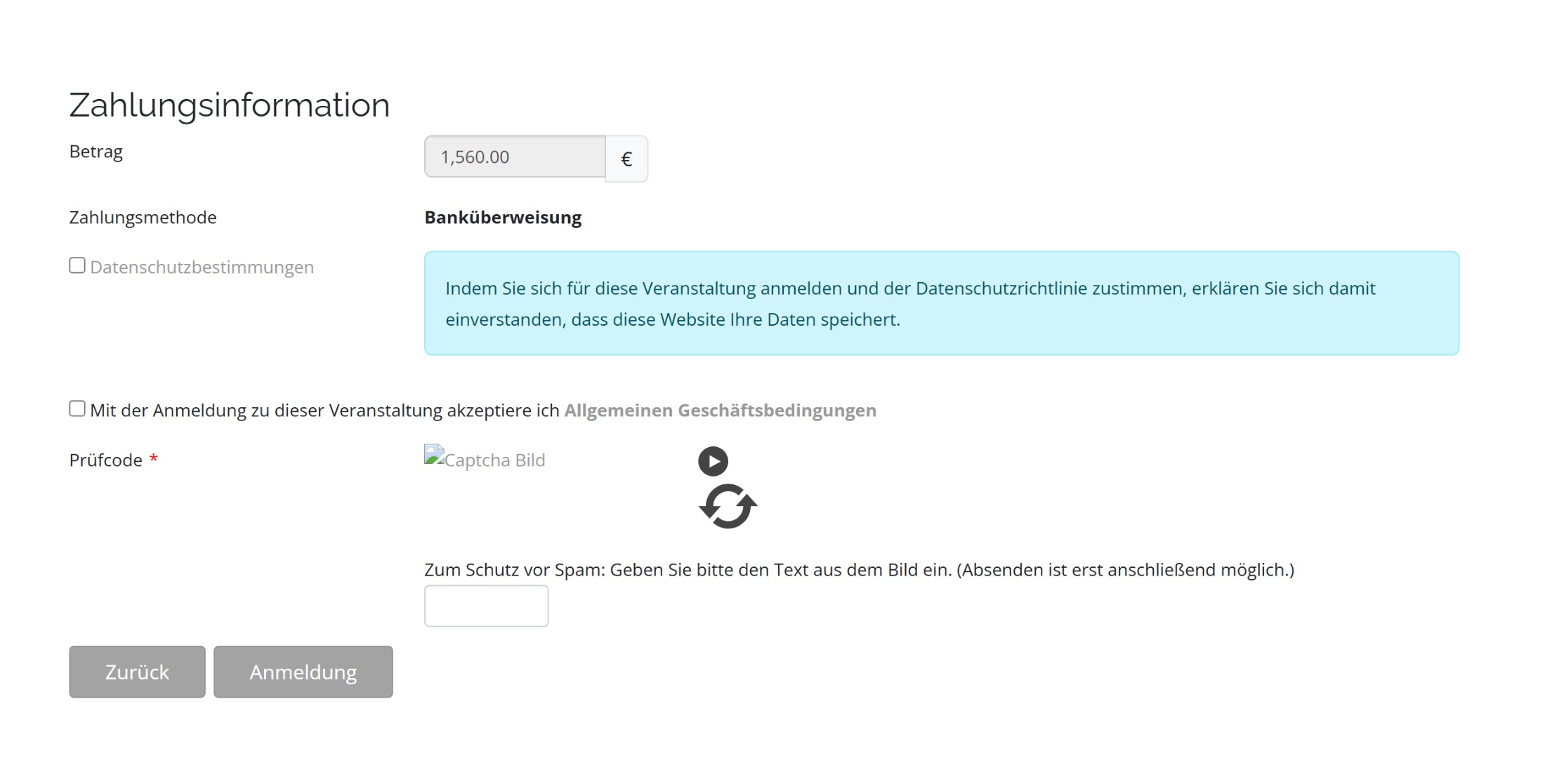The height and width of the screenshot is (784, 1545).
Task: Click the Zahlungsmethode label
Action: tap(143, 218)
